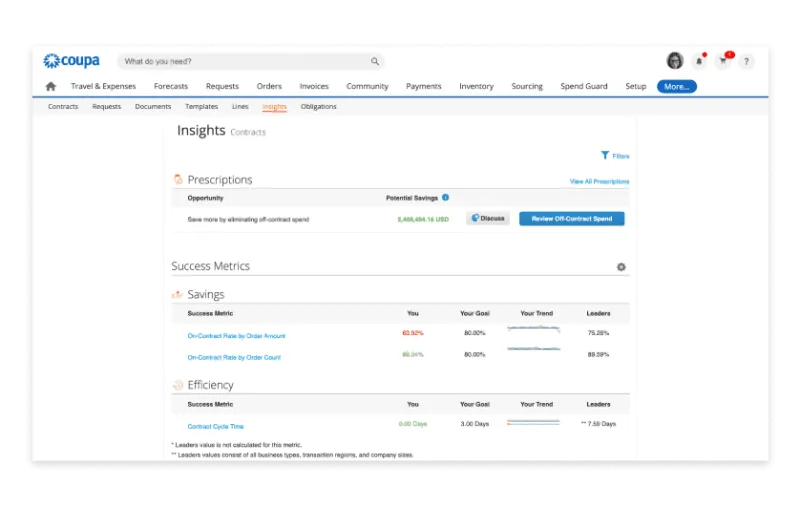Click the potential savings USD amount

tap(423, 219)
